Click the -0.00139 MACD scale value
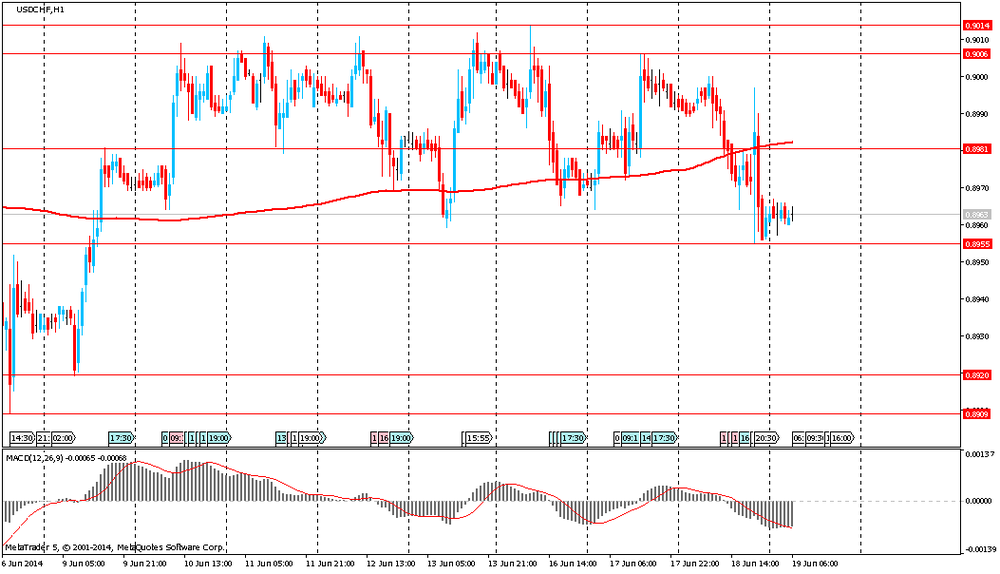The image size is (1000, 574). point(979,549)
